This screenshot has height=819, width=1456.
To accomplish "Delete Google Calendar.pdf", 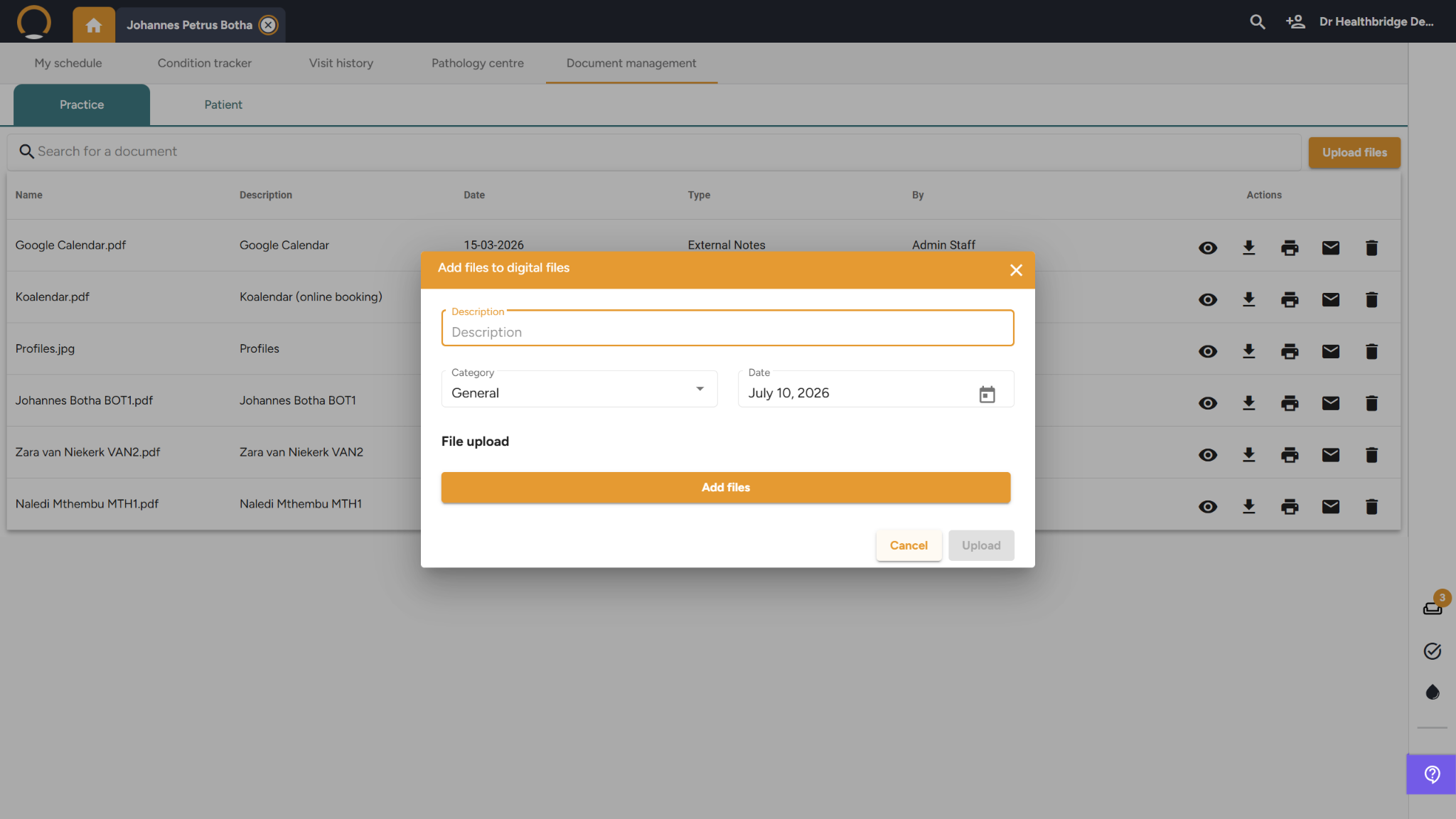I will click(x=1372, y=248).
